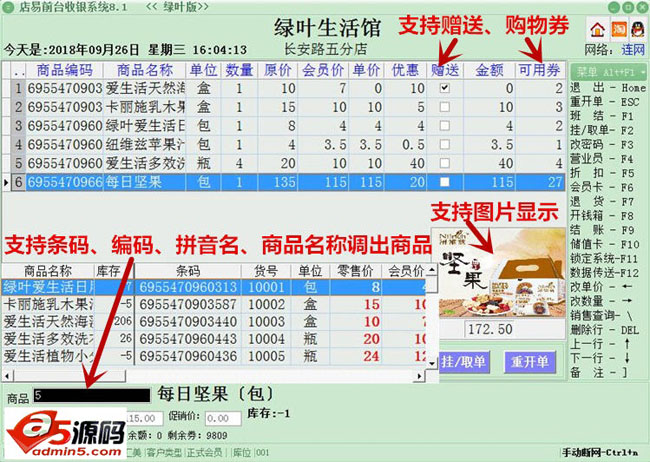Tick the gift checkbox for row 5
This screenshot has width=650, height=462.
click(444, 163)
